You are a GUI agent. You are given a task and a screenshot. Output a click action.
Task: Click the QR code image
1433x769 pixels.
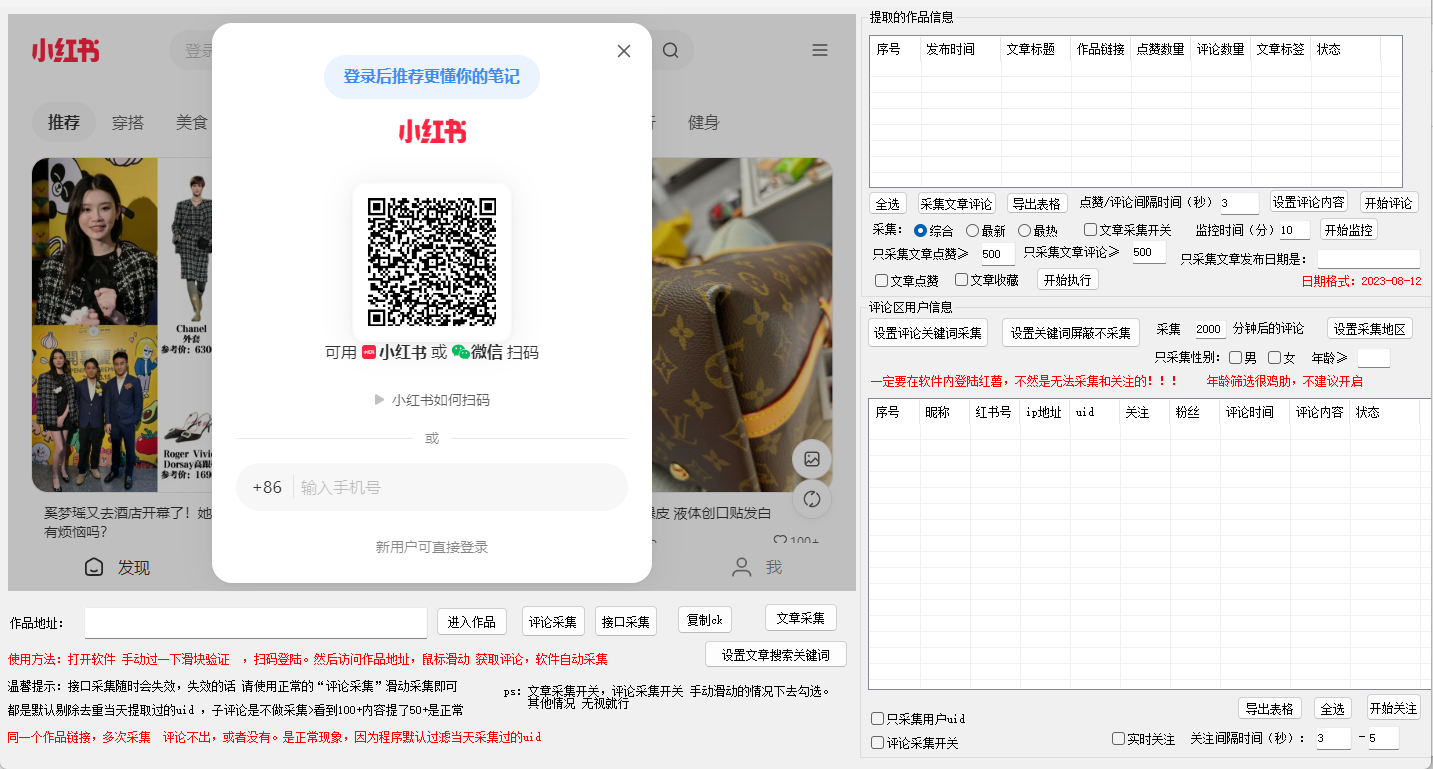[x=432, y=262]
